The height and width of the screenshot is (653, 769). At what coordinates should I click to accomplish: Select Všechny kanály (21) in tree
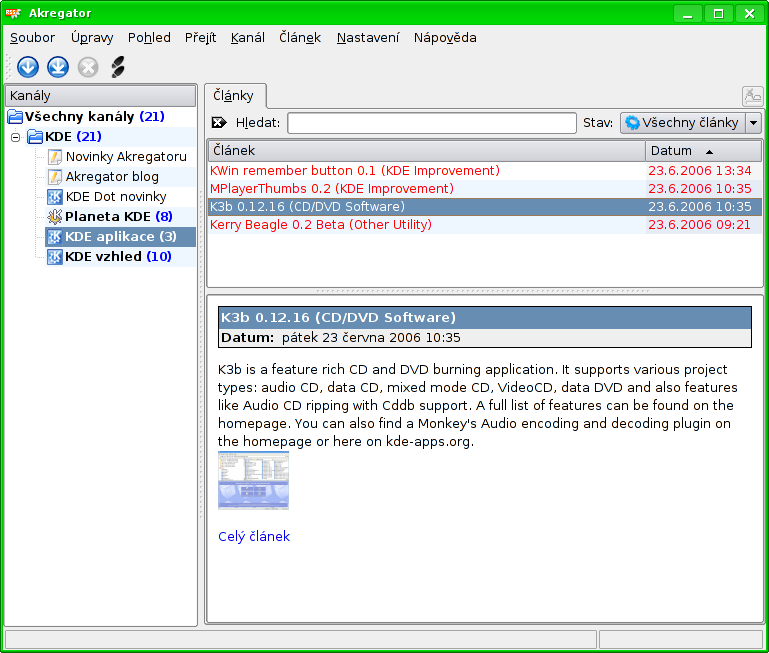click(95, 117)
